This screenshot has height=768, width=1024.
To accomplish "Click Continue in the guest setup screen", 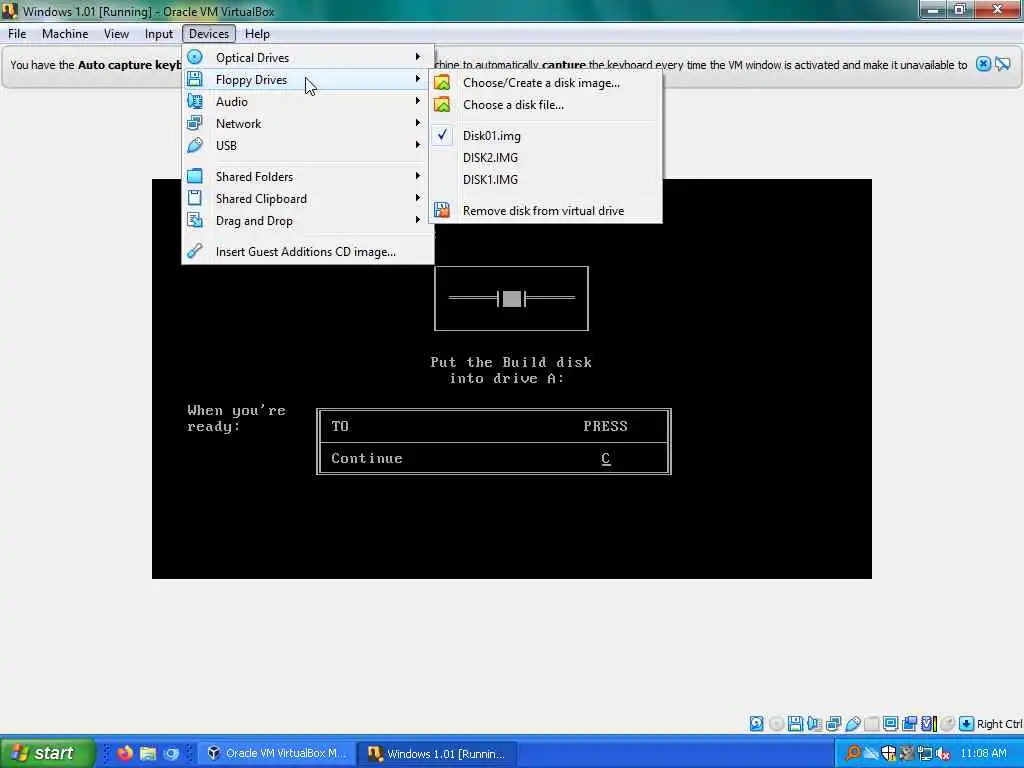I will (366, 458).
